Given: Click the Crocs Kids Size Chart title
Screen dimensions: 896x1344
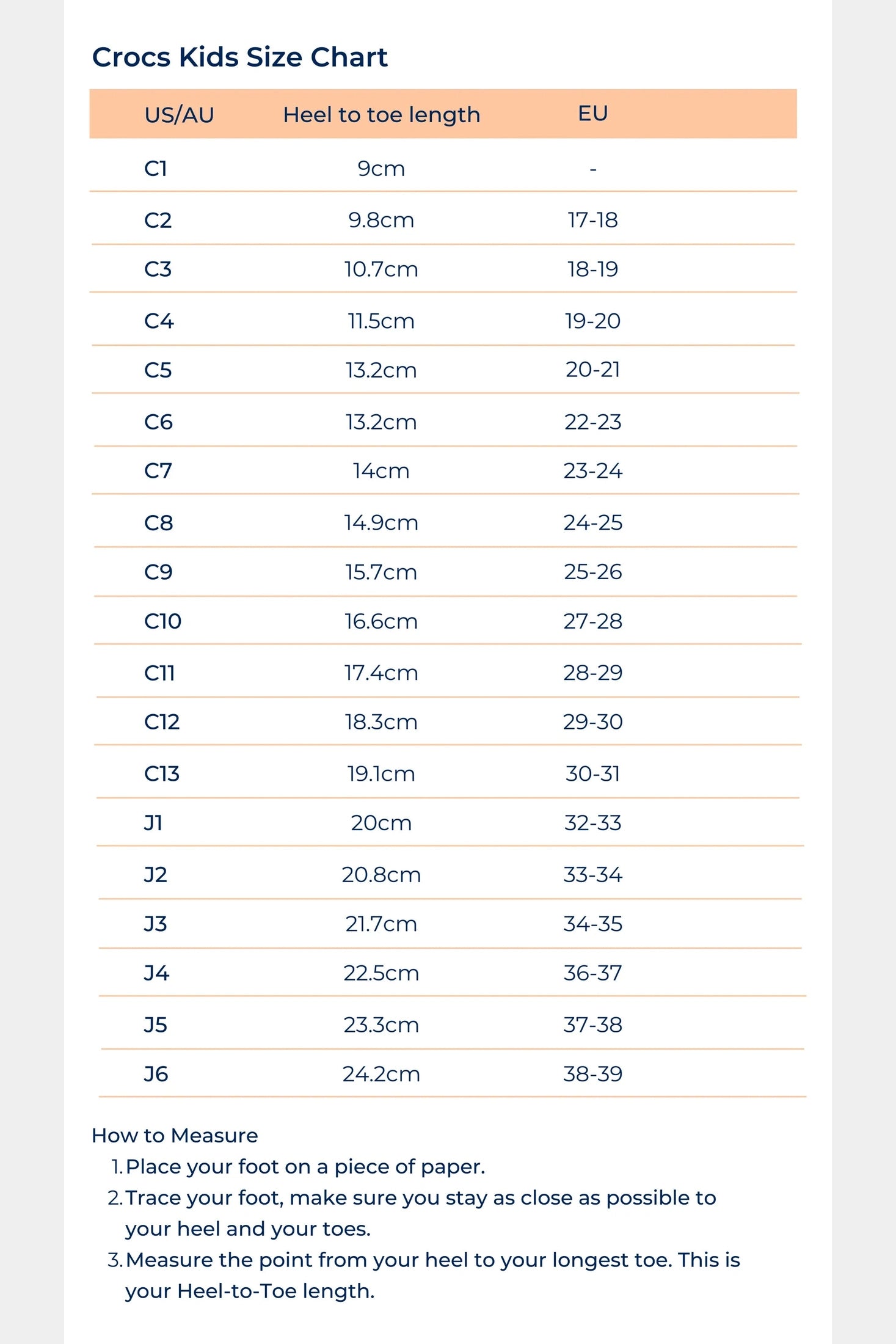Looking at the screenshot, I should (x=239, y=57).
